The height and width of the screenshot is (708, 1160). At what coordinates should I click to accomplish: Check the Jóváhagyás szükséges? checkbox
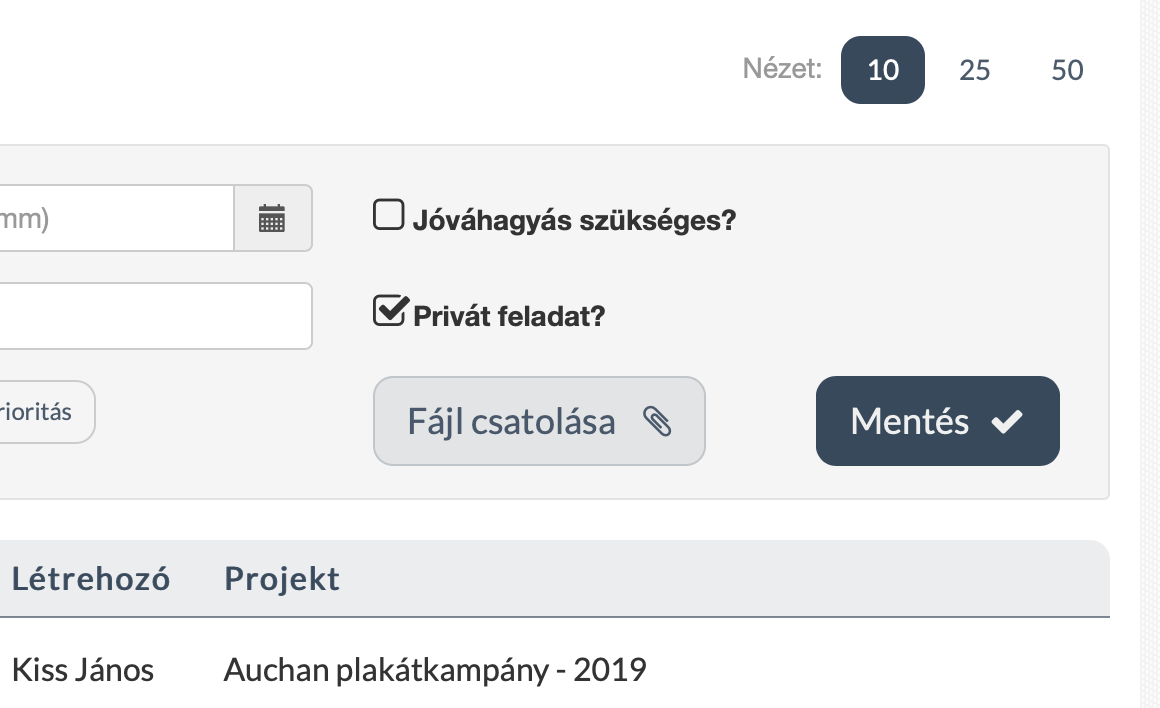(389, 213)
